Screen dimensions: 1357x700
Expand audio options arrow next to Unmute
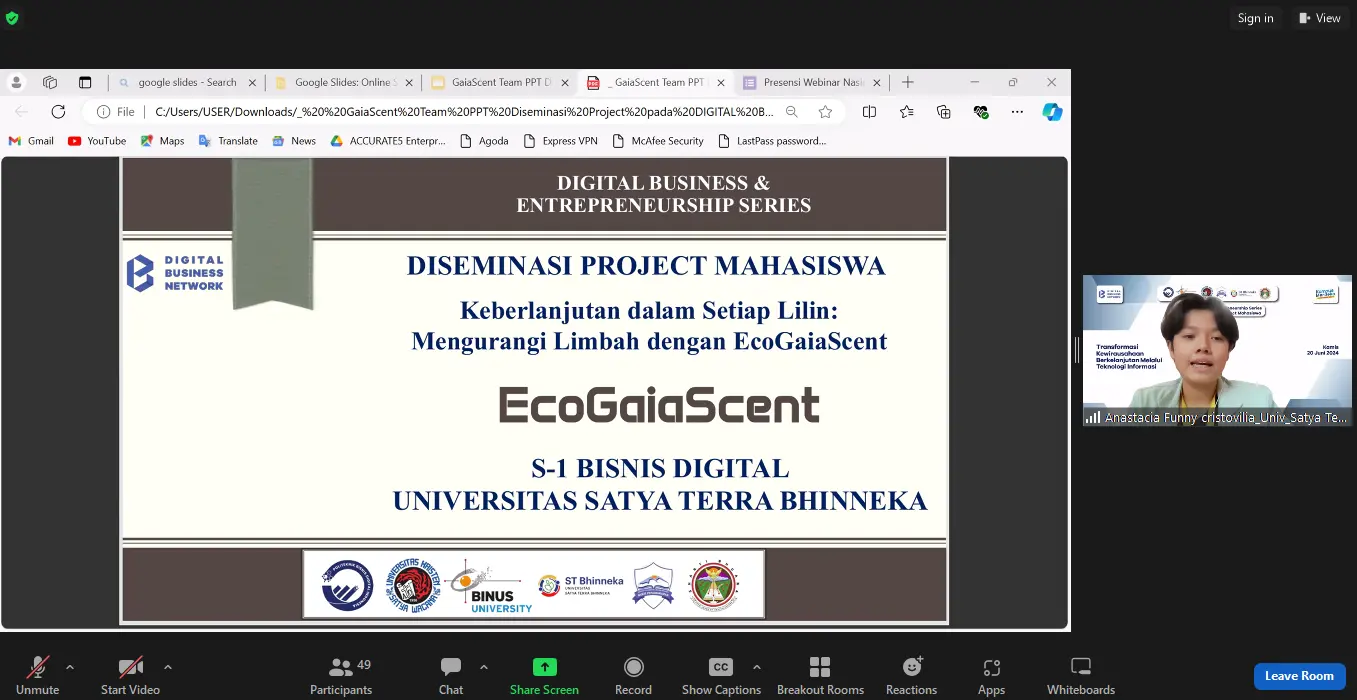click(70, 667)
